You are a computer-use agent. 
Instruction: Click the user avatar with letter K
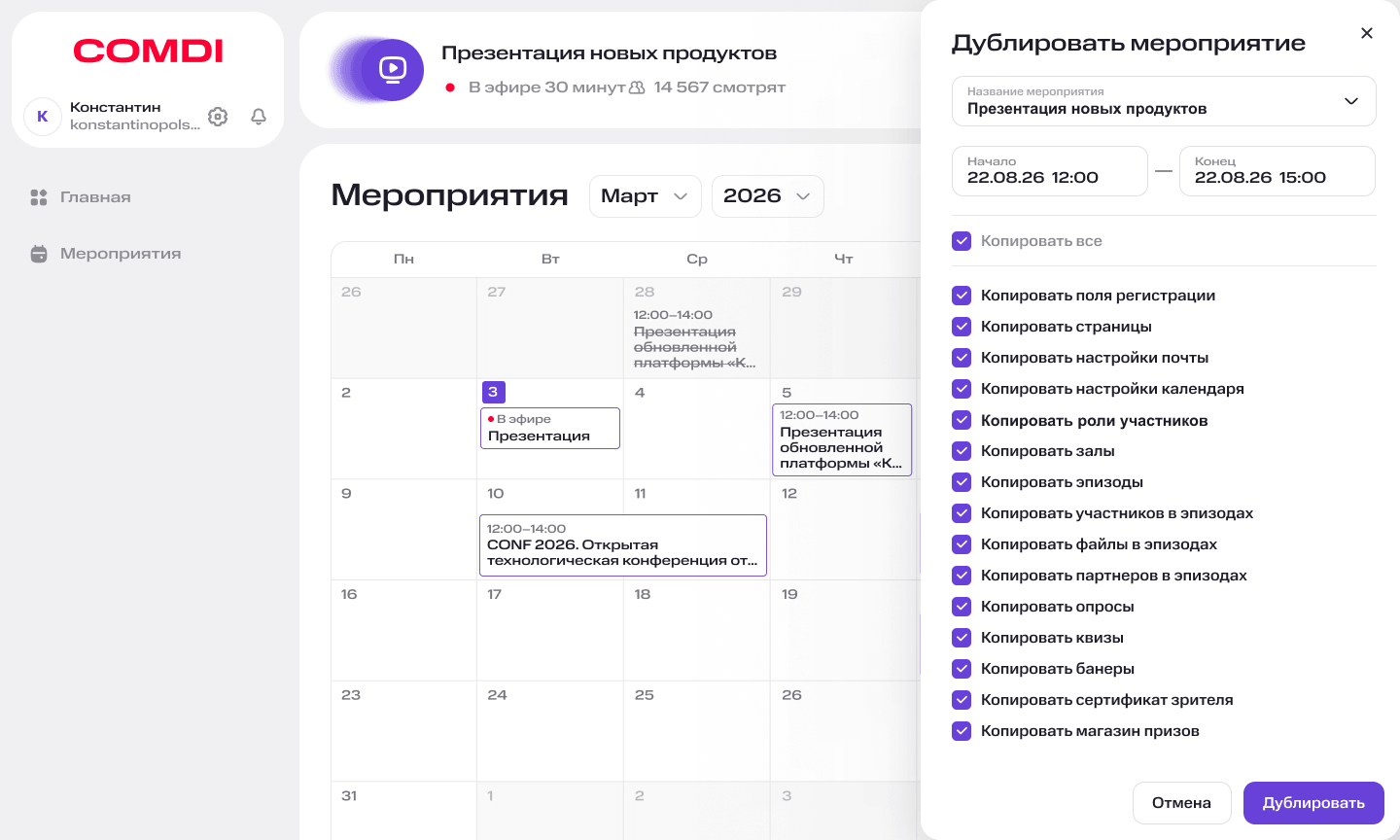pos(43,117)
